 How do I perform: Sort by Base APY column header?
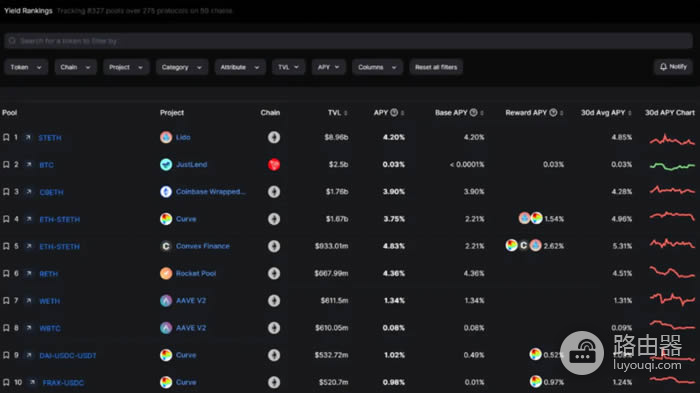point(459,113)
